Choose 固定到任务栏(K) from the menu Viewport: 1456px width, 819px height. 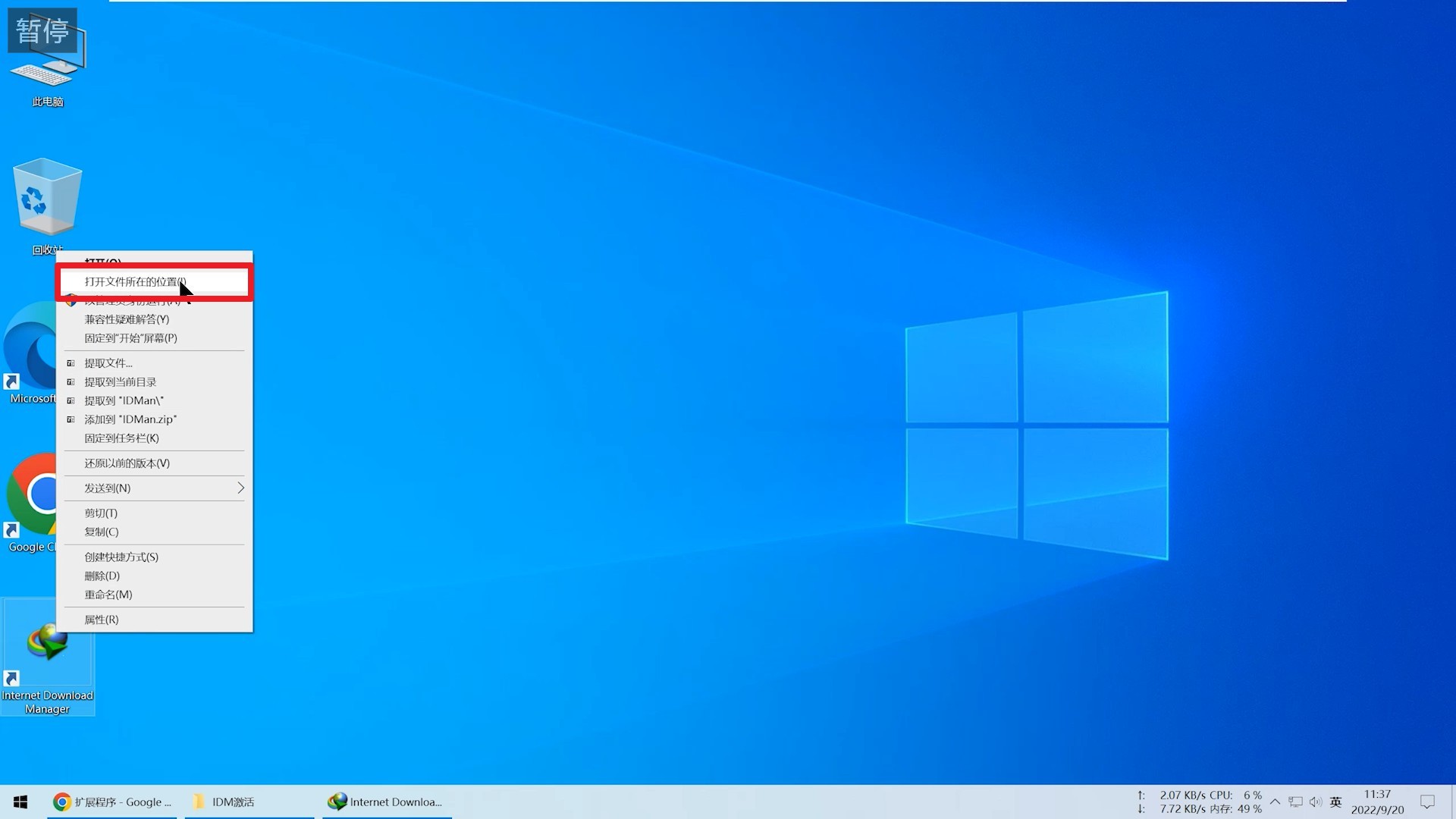pos(121,438)
